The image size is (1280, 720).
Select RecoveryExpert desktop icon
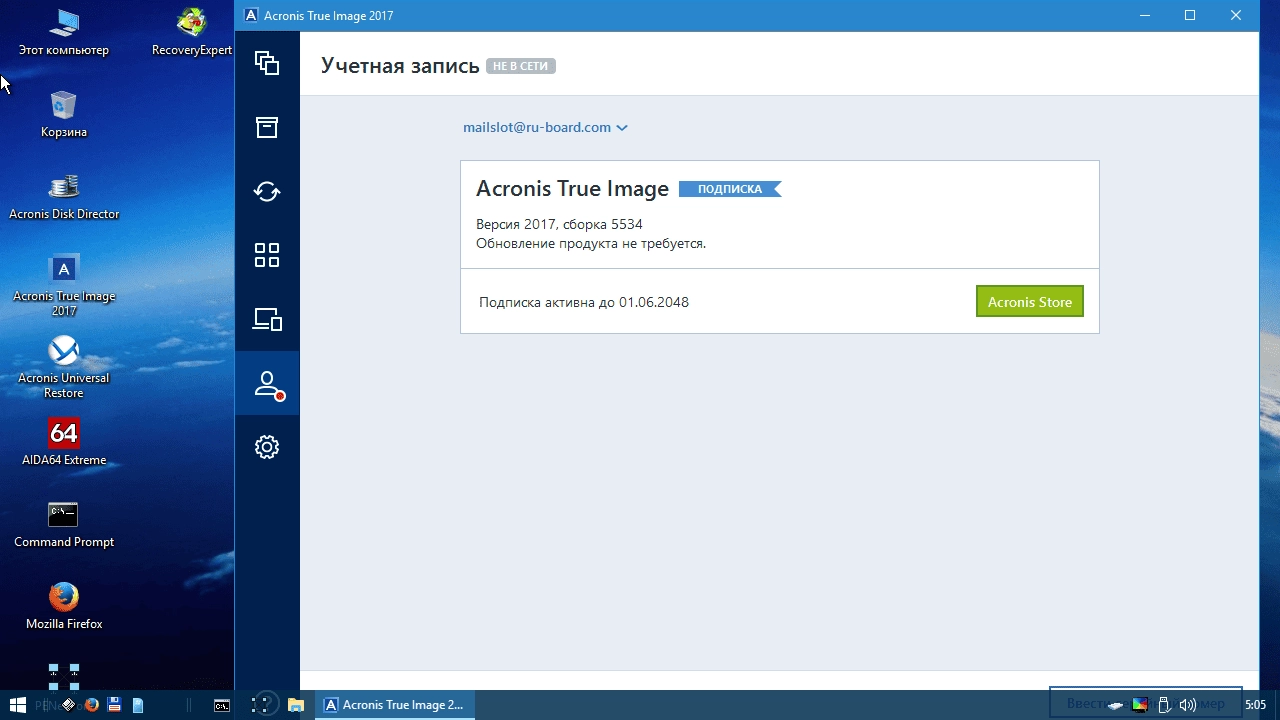click(192, 31)
